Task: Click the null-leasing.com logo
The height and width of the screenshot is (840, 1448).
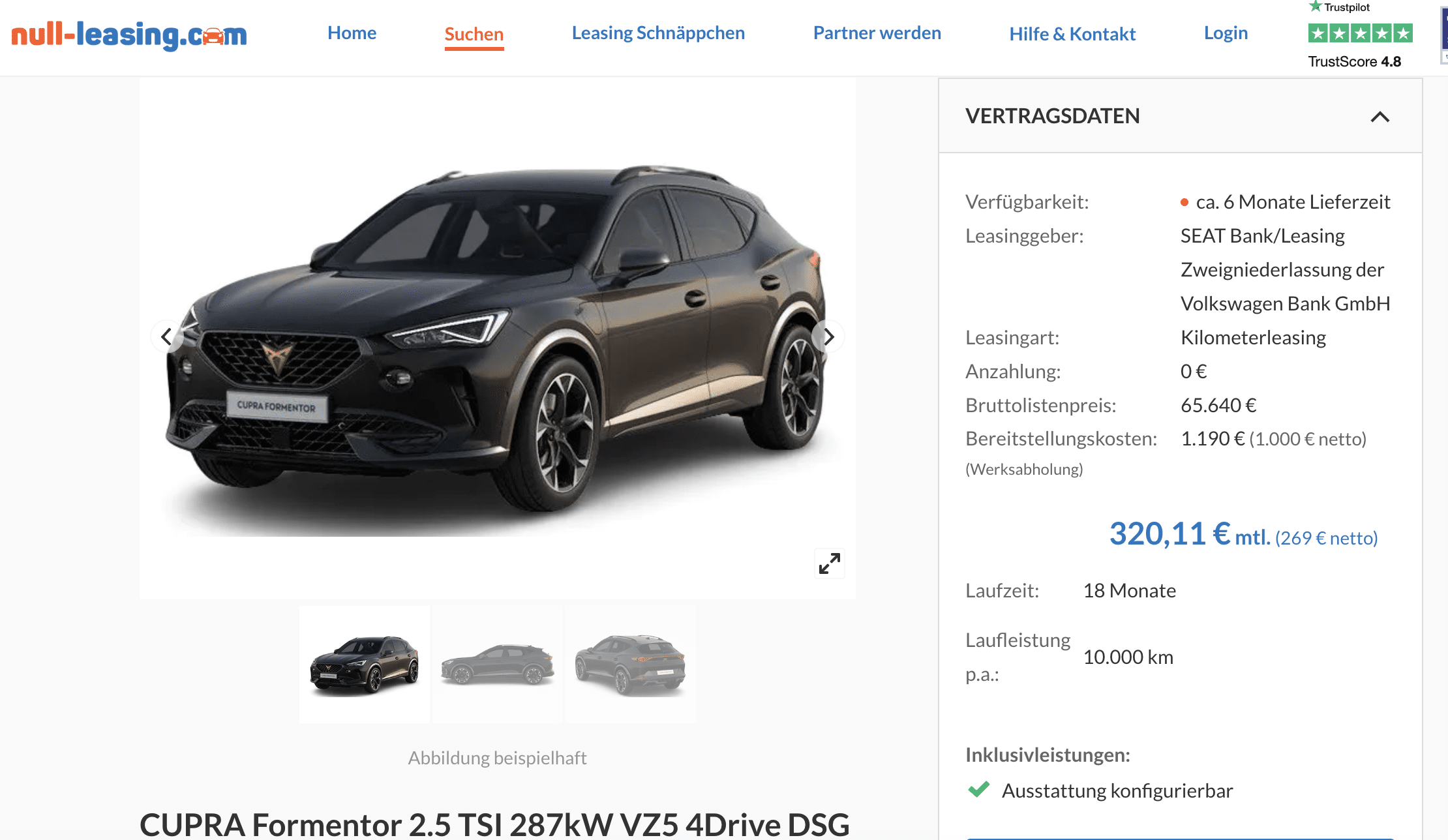Action: 129,35
